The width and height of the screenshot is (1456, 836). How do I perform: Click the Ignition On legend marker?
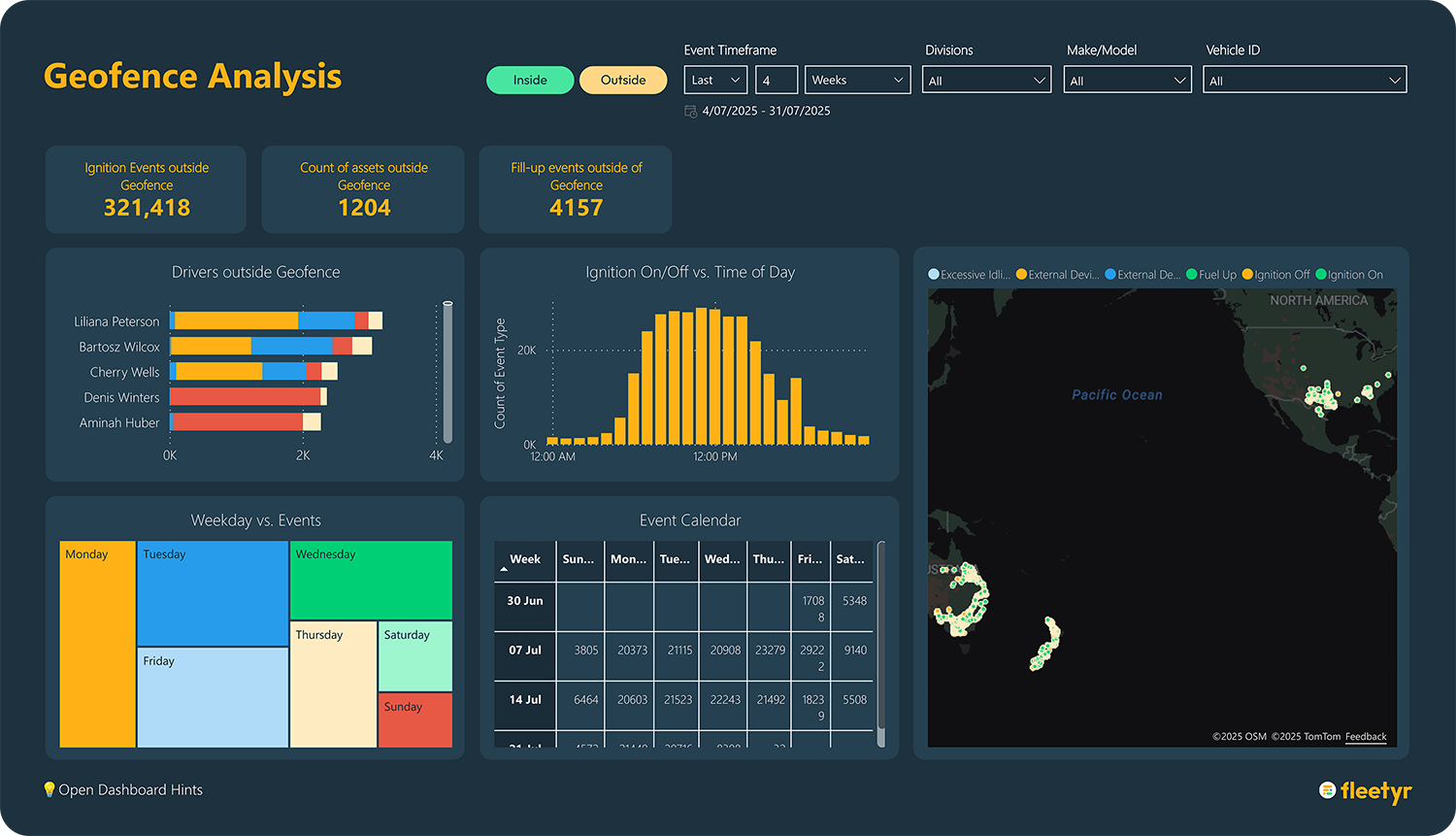pyautogui.click(x=1321, y=275)
